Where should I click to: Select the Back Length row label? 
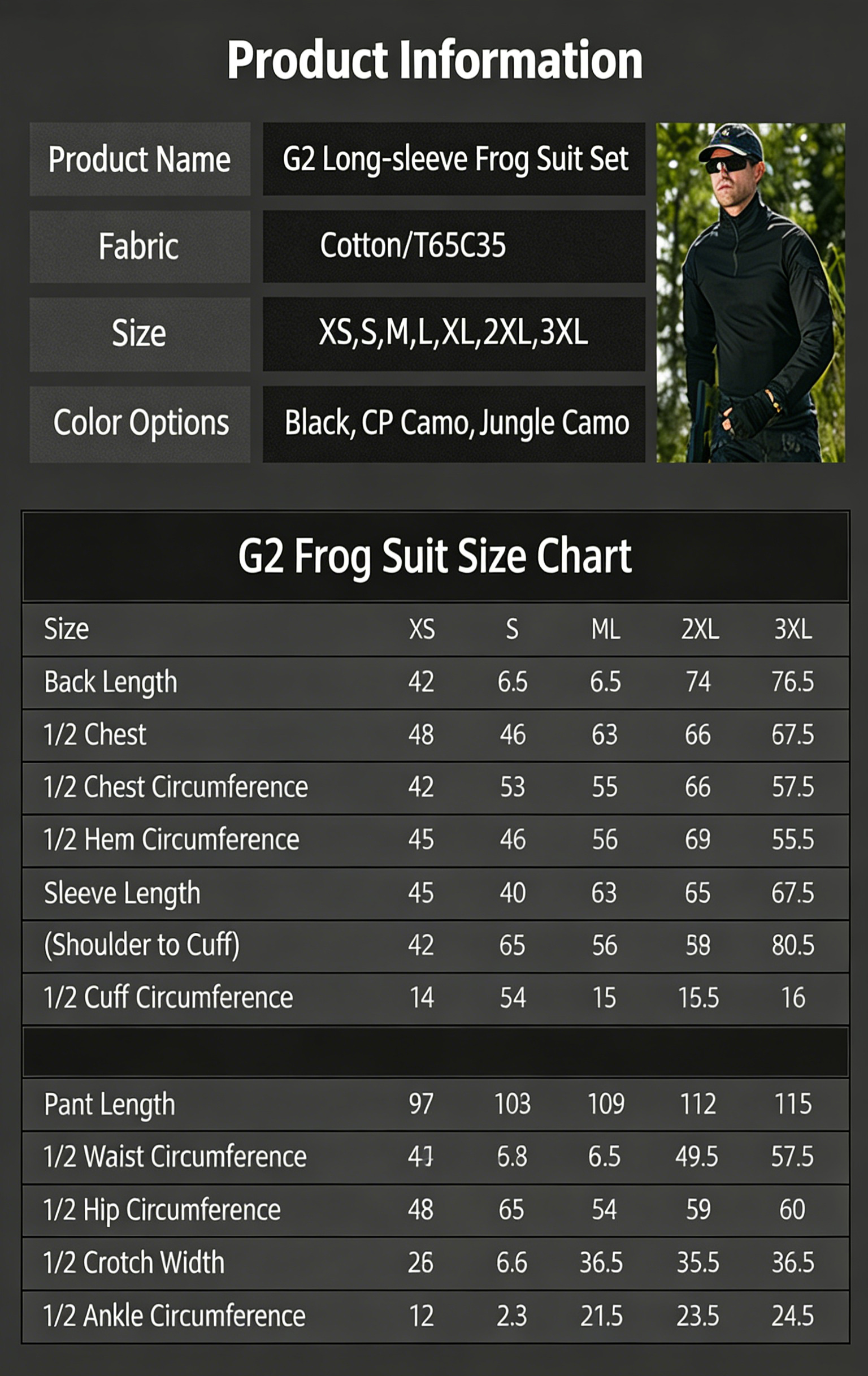111,682
